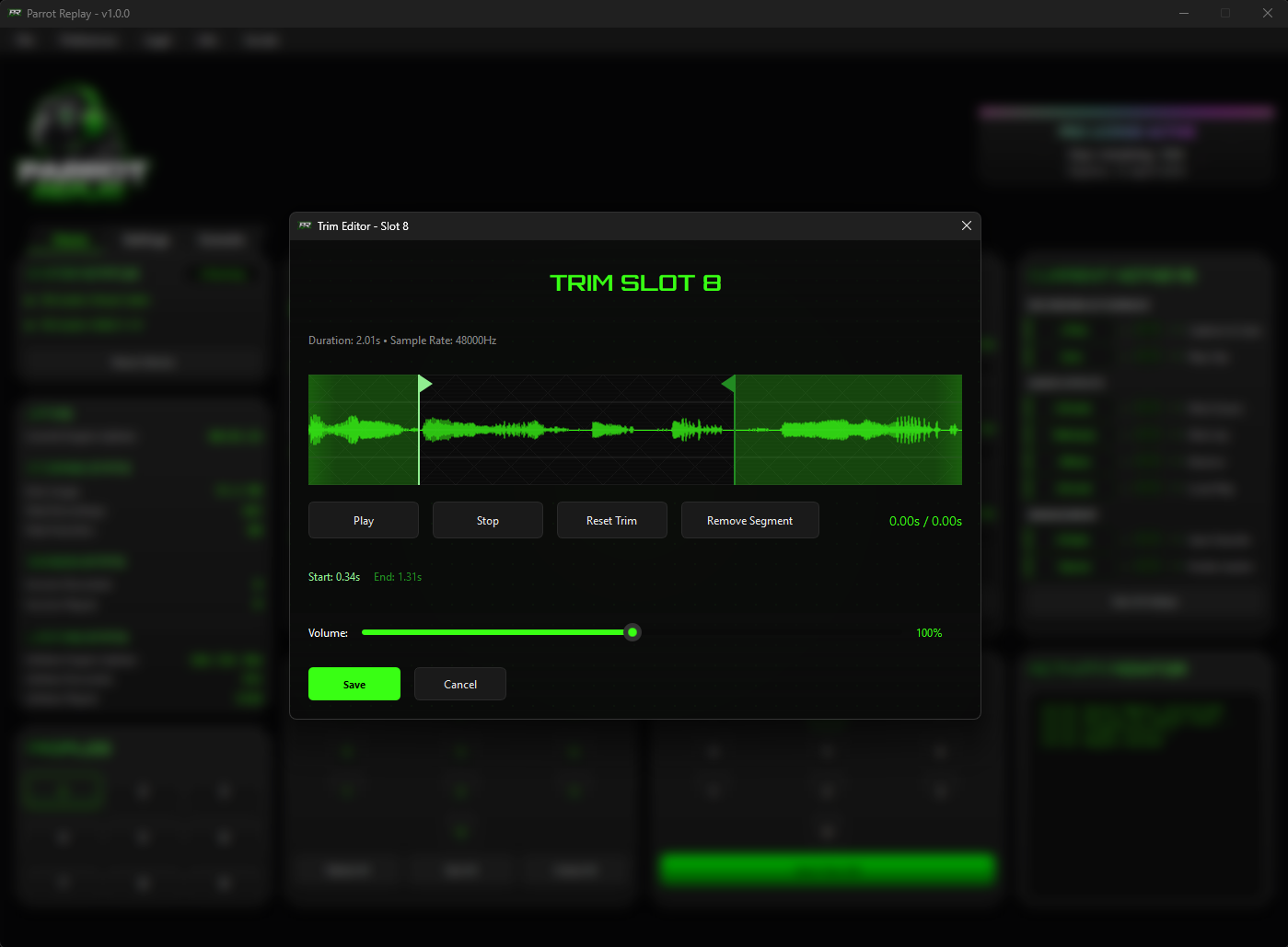Reset the trim selection
The height and width of the screenshot is (947, 1288).
click(611, 520)
